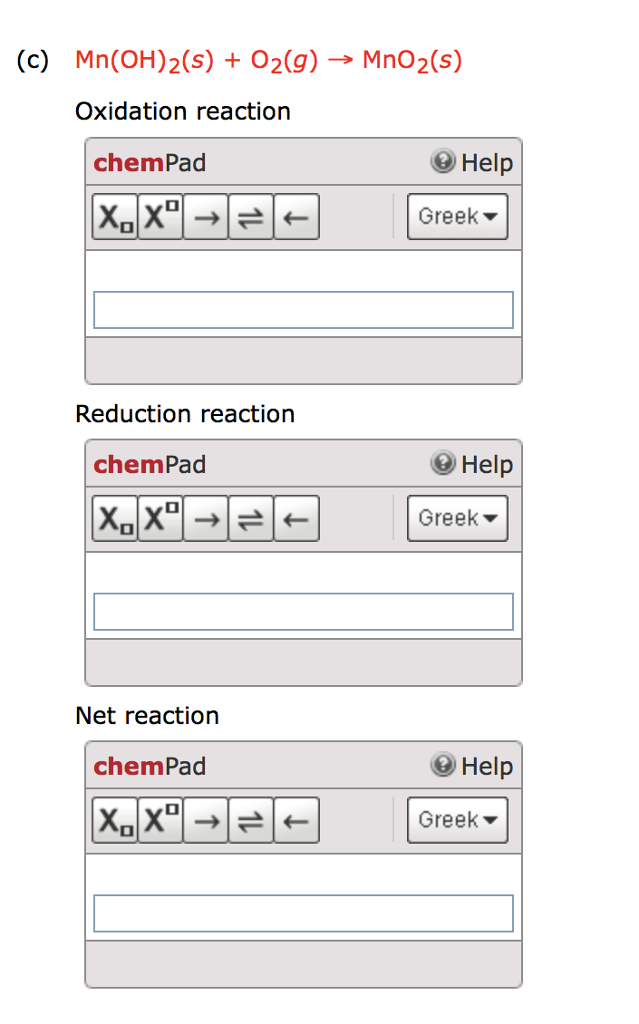Insert a left arrow in the Reduction chemPad
639x1024 pixels.
point(296,518)
